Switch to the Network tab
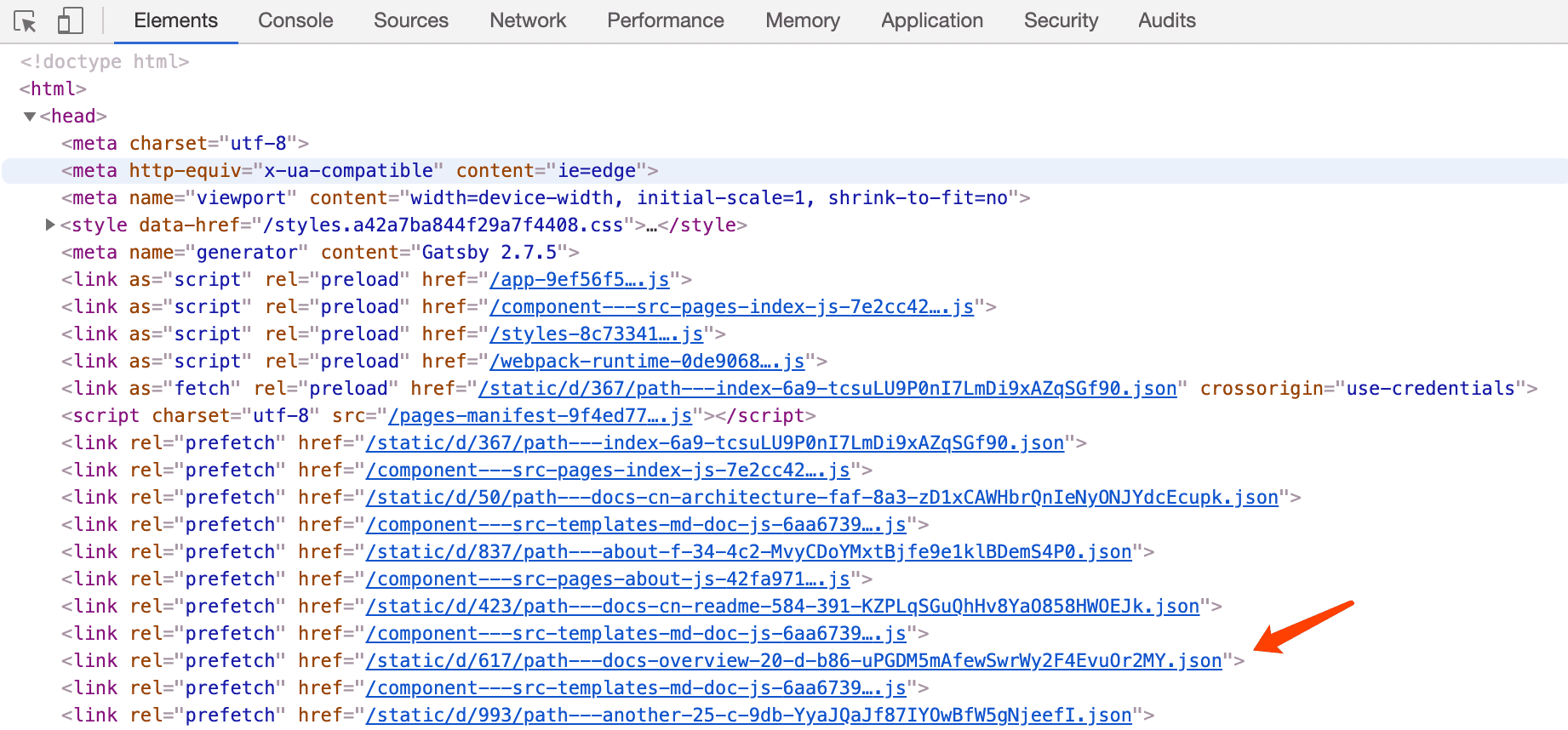The width and height of the screenshot is (1568, 730). pos(528,20)
